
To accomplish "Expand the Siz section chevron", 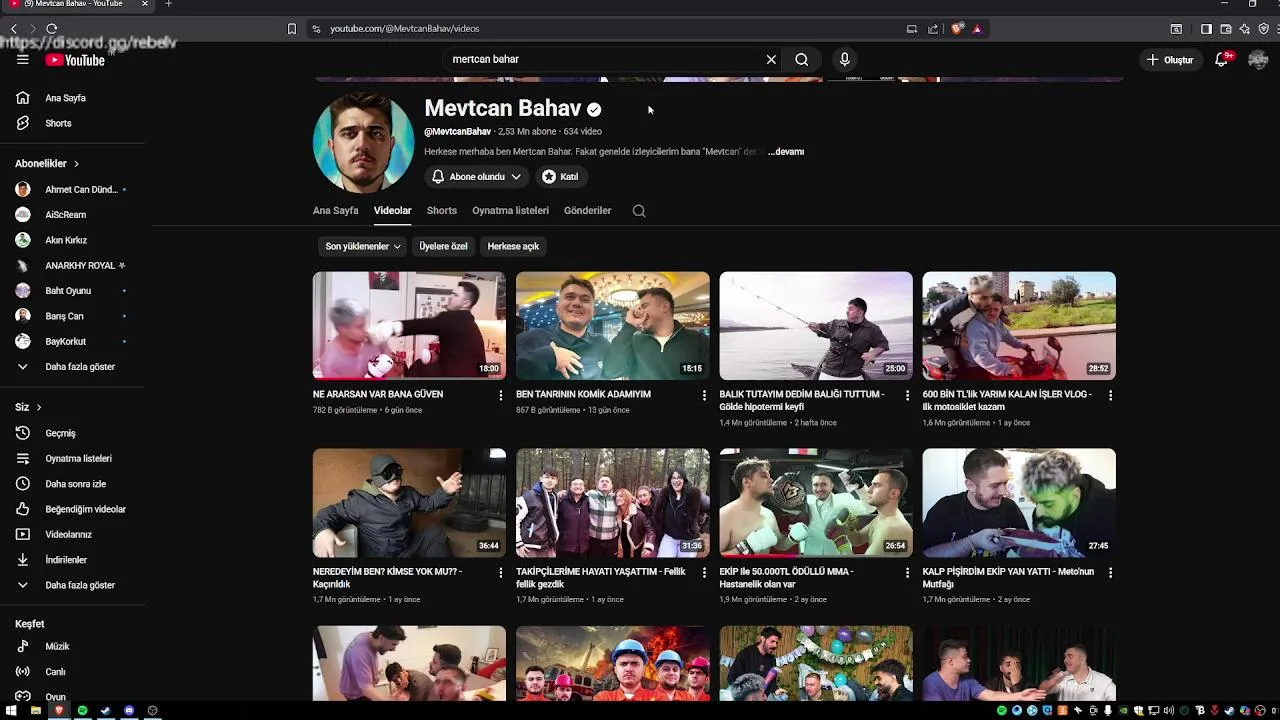I will (x=39, y=407).
